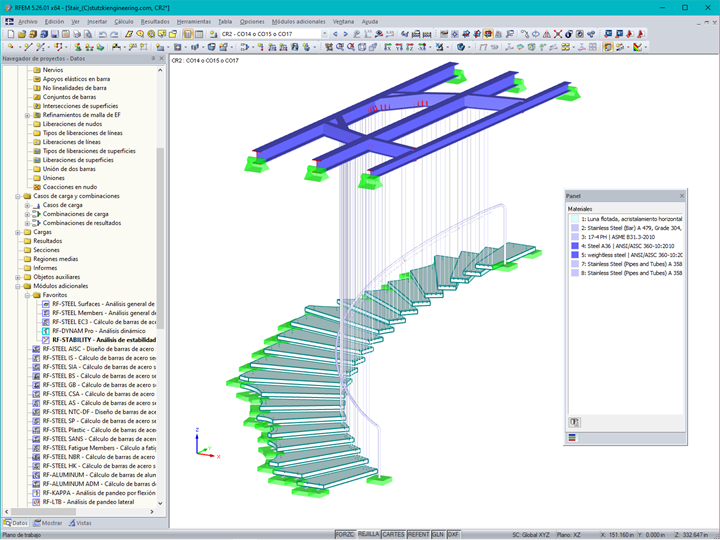Image resolution: width=720 pixels, height=540 pixels.
Task: Click Steel A36 material color swatch
Action: coord(574,246)
